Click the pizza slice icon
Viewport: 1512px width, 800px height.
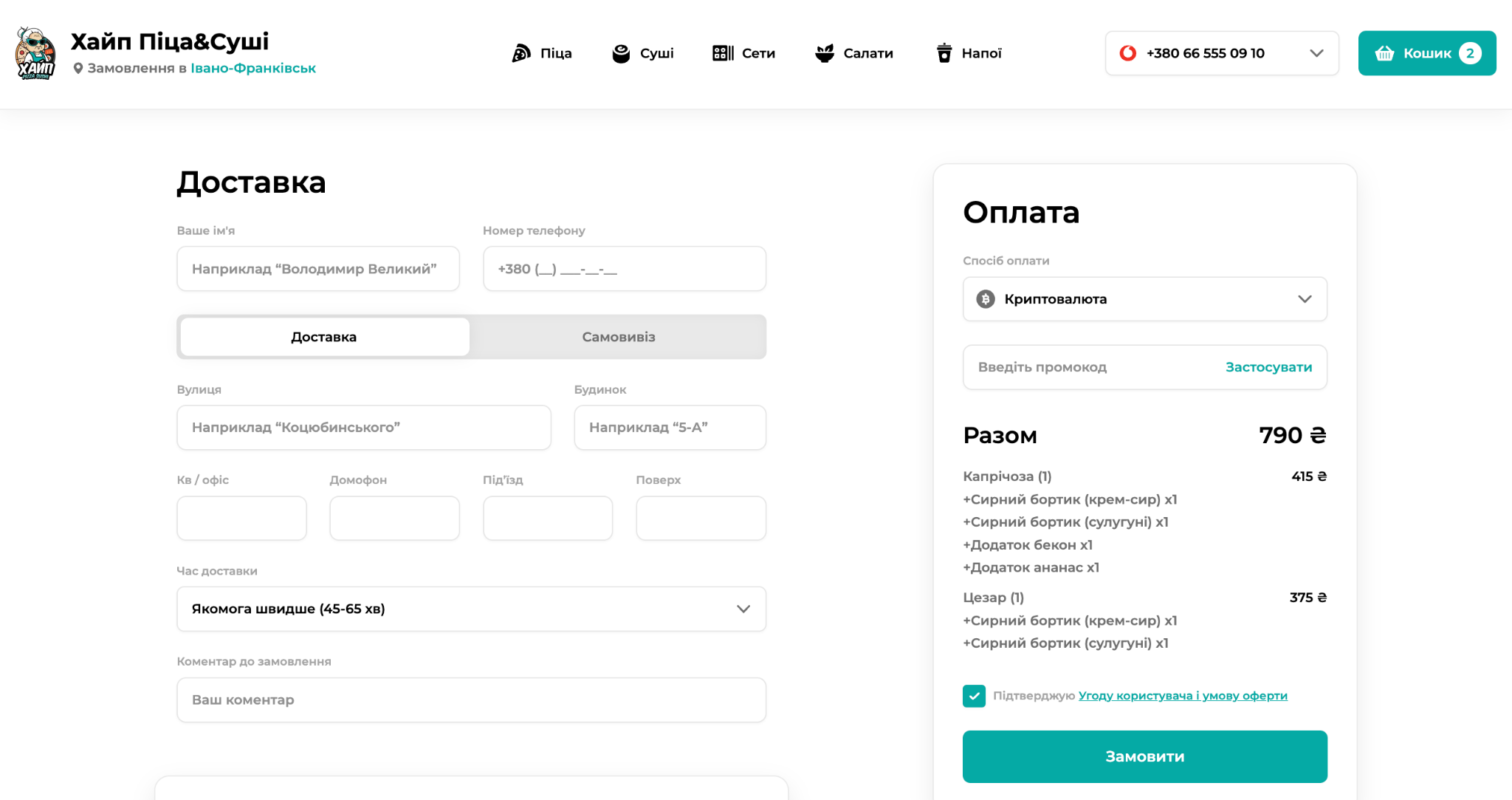click(x=521, y=53)
